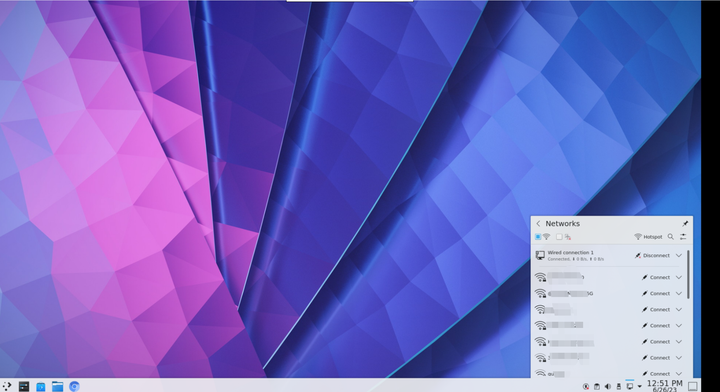Disconnect Wired connection 1

[652, 256]
